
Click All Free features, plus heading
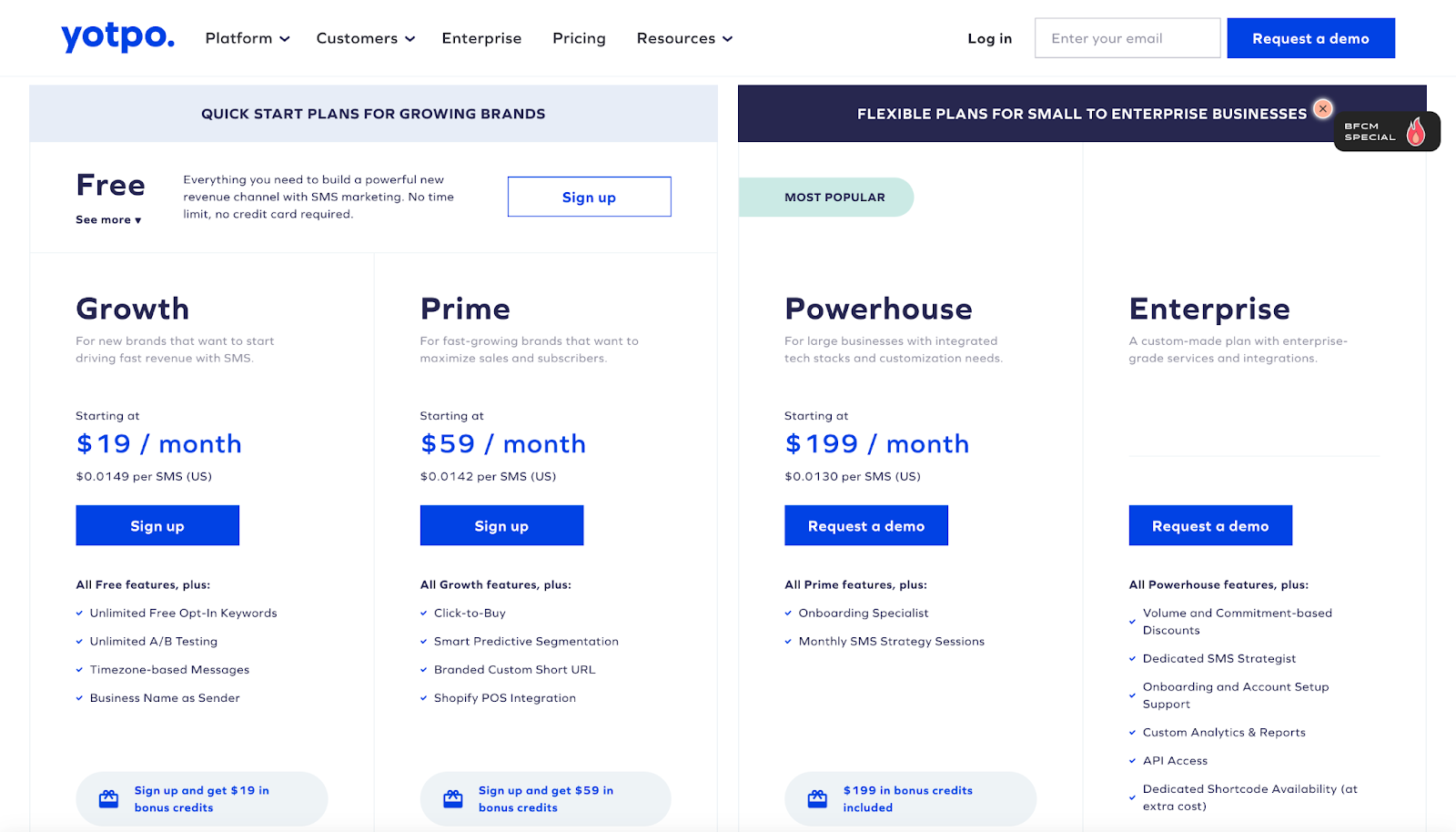point(143,584)
